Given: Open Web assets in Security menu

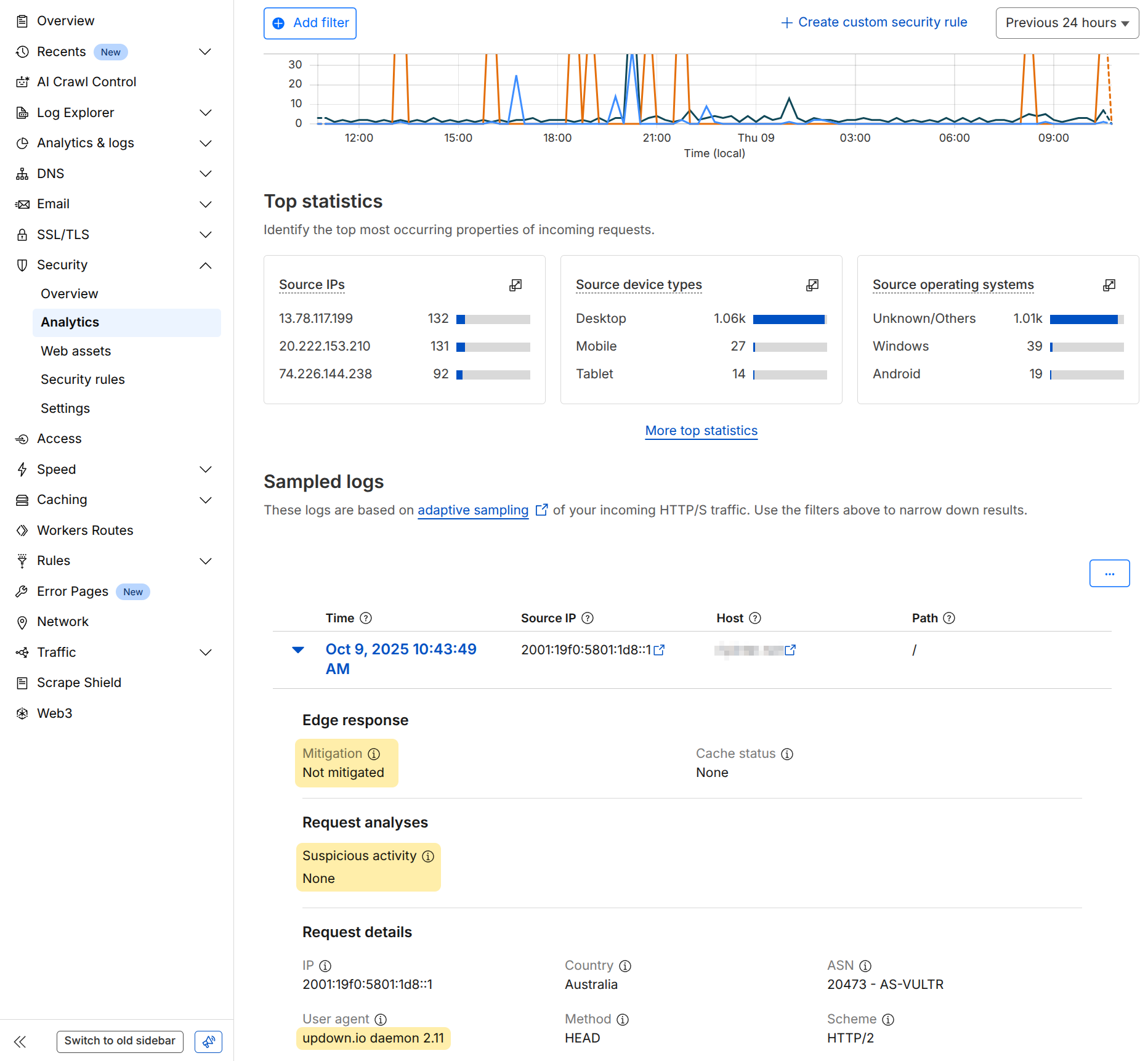Looking at the screenshot, I should click(x=76, y=351).
